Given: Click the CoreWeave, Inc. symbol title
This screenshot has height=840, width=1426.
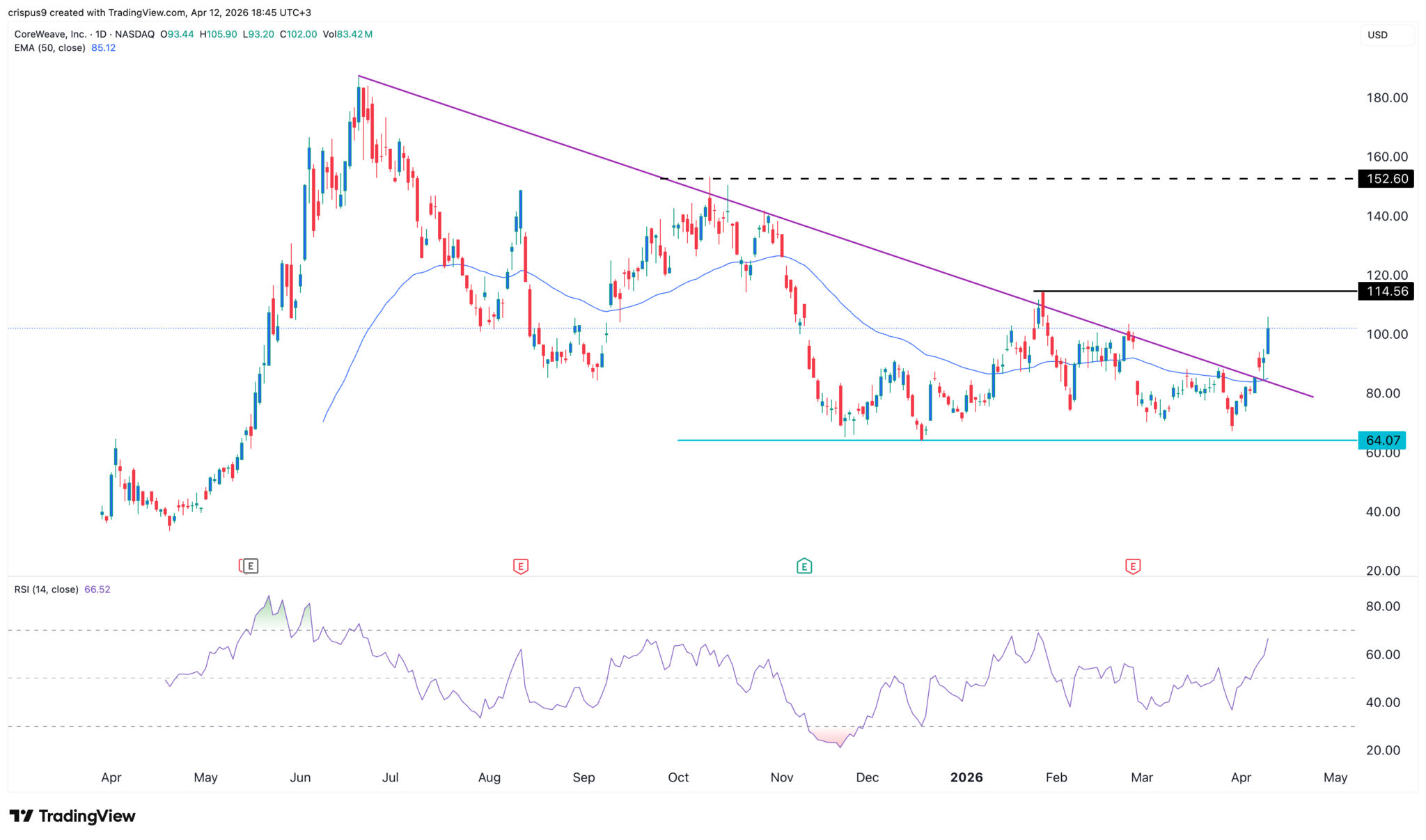Looking at the screenshot, I should pos(50,34).
